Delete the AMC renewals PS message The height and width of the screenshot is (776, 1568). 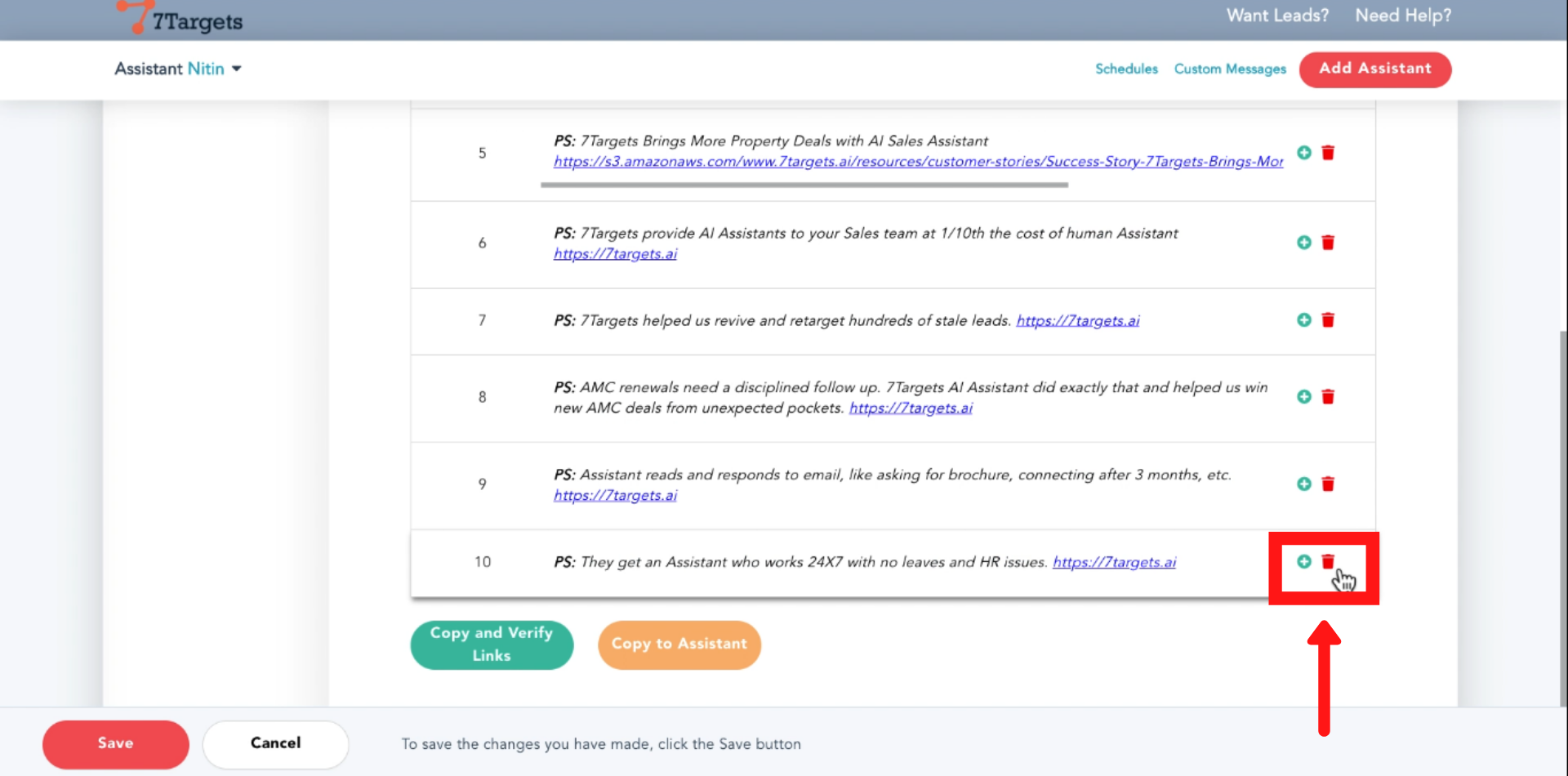pos(1328,397)
